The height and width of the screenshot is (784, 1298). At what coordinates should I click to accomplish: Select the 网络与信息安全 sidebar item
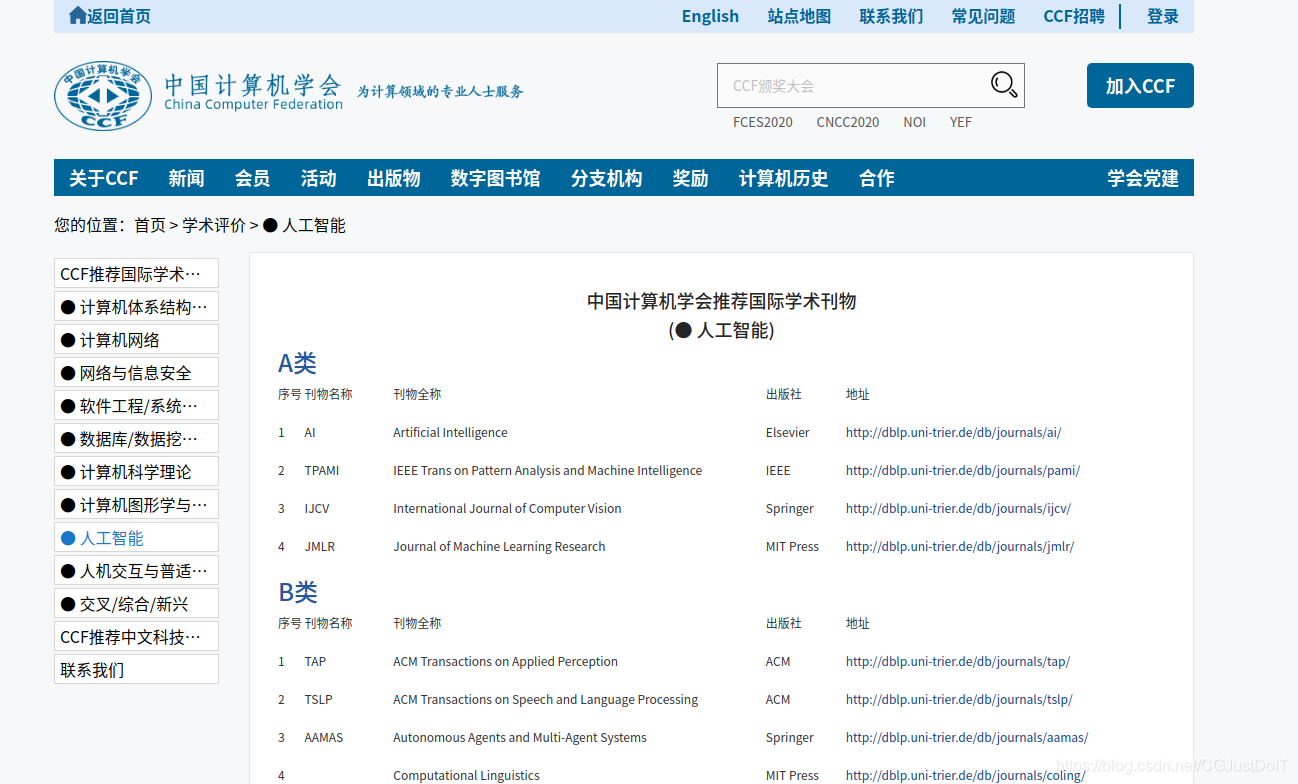coord(136,373)
